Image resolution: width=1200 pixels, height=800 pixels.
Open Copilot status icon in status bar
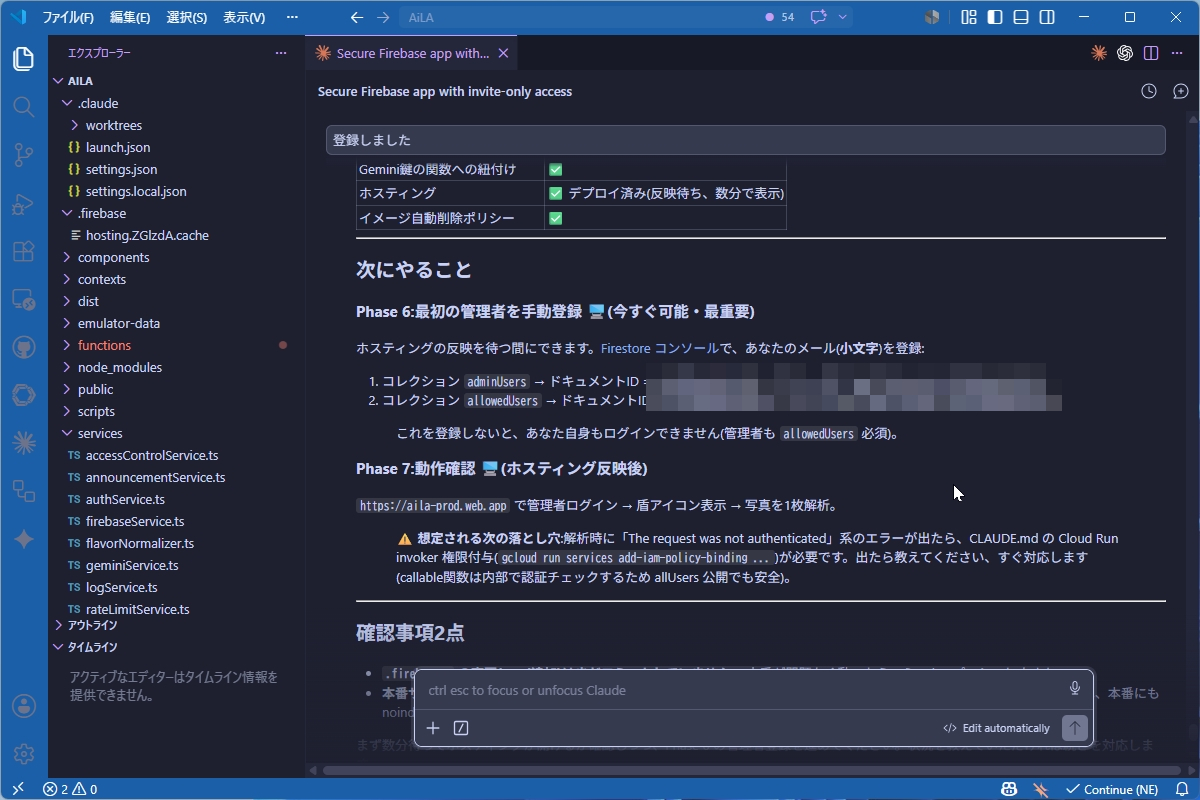(x=1010, y=789)
